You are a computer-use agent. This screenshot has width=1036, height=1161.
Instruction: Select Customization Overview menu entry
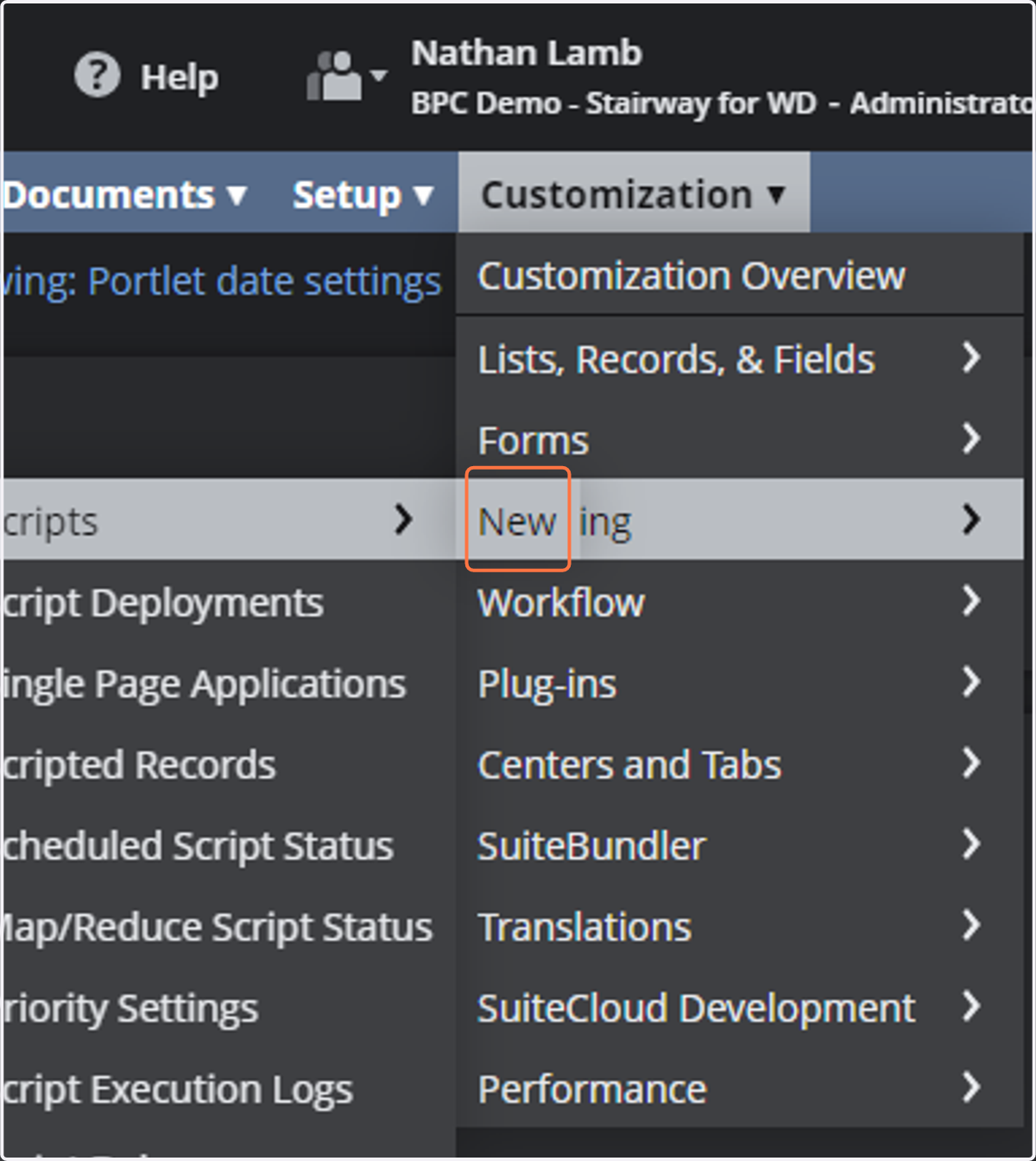tap(739, 276)
